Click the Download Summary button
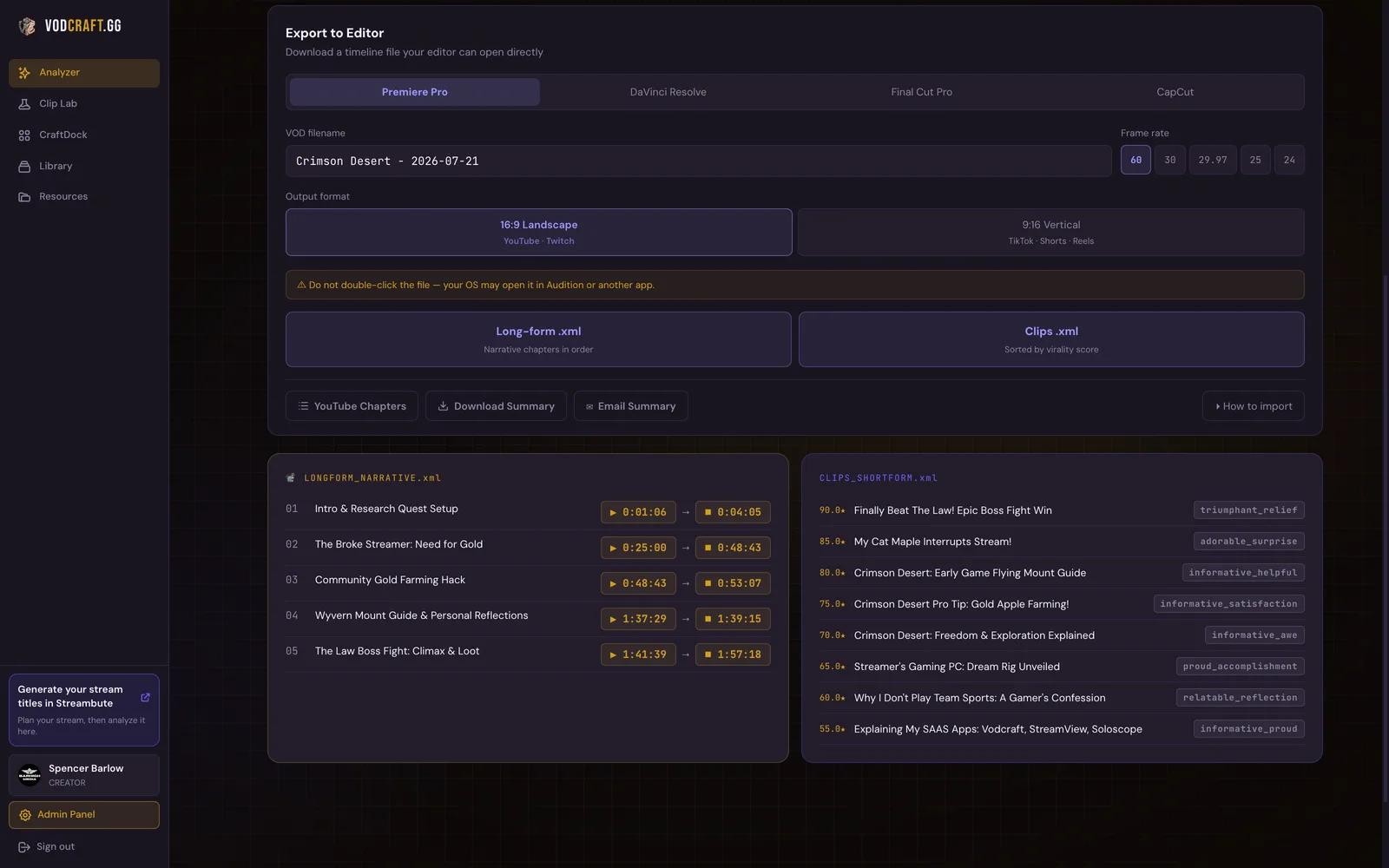The image size is (1389, 868). tap(496, 406)
